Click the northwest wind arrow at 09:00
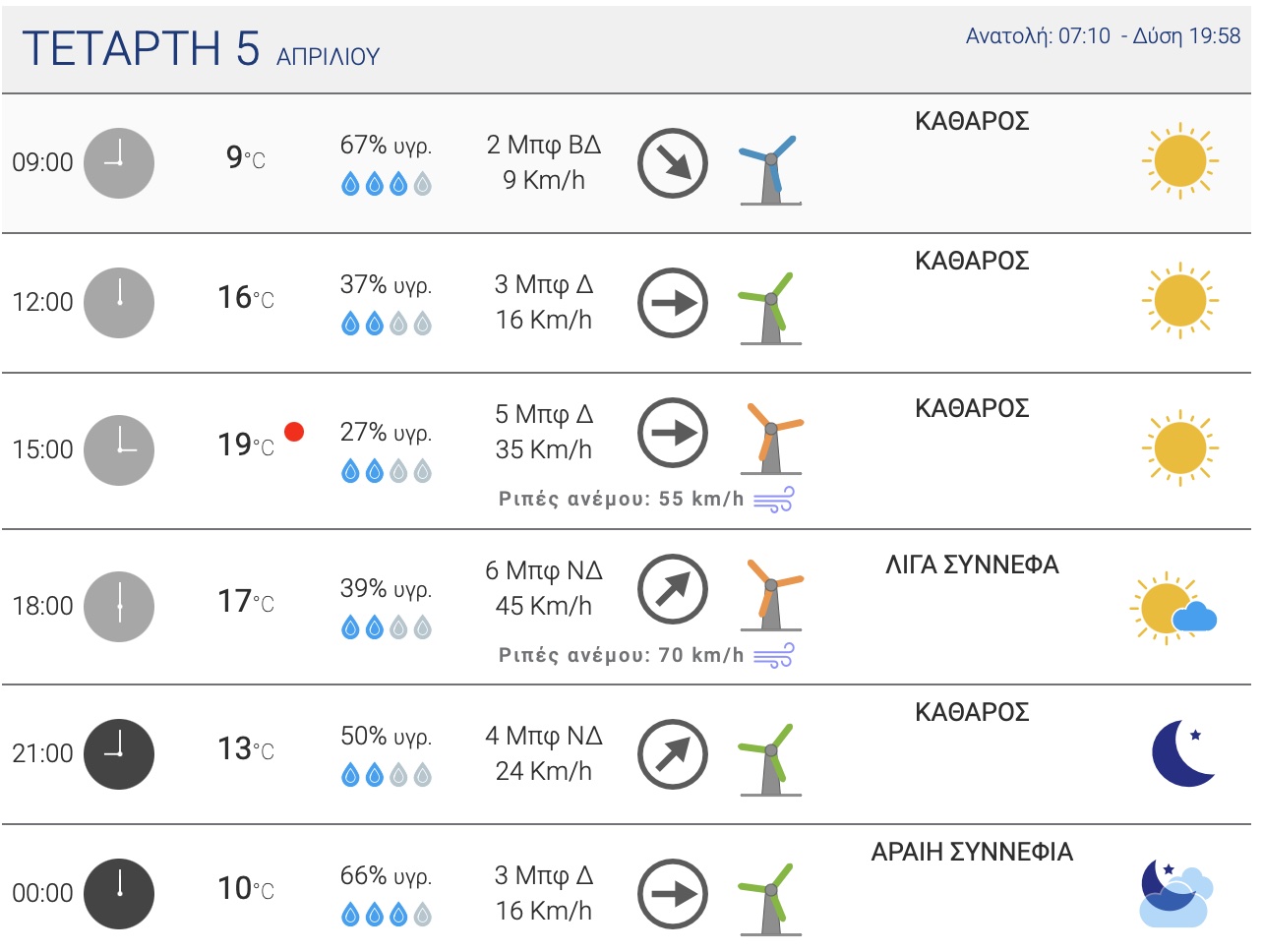1263x952 pixels. pyautogui.click(x=673, y=162)
